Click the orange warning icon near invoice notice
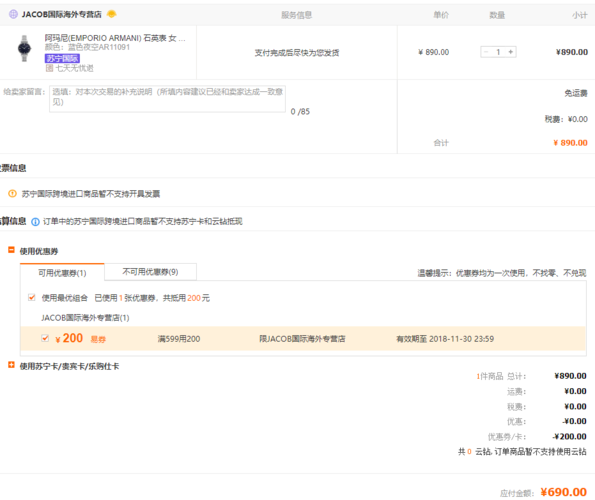Viewport: 595px width, 500px height. point(13,194)
